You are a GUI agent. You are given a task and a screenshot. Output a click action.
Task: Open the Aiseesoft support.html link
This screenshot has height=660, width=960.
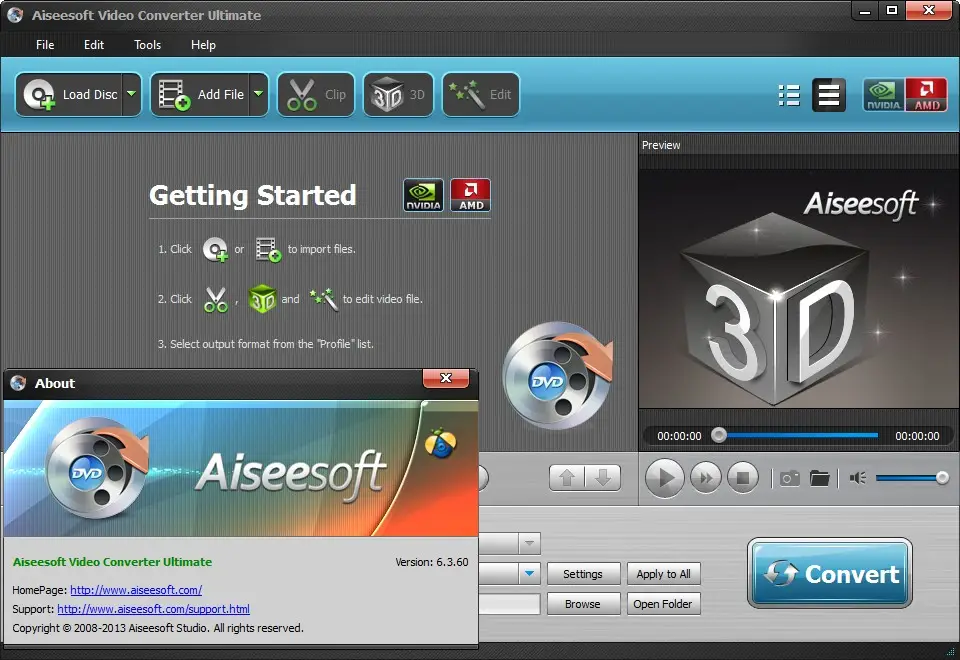pos(153,609)
